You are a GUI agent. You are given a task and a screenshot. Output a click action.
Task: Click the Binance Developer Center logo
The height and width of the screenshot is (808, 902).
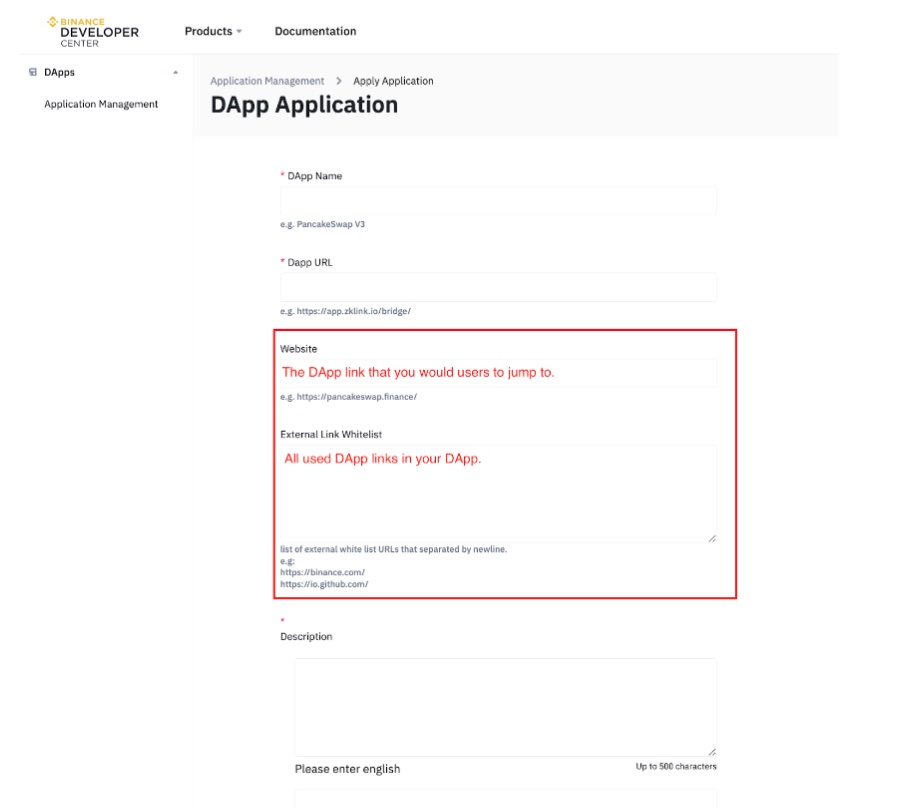click(x=92, y=30)
